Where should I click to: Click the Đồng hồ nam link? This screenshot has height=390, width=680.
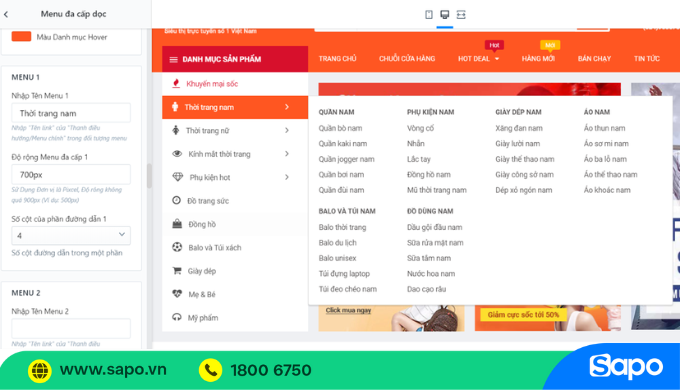tap(428, 174)
